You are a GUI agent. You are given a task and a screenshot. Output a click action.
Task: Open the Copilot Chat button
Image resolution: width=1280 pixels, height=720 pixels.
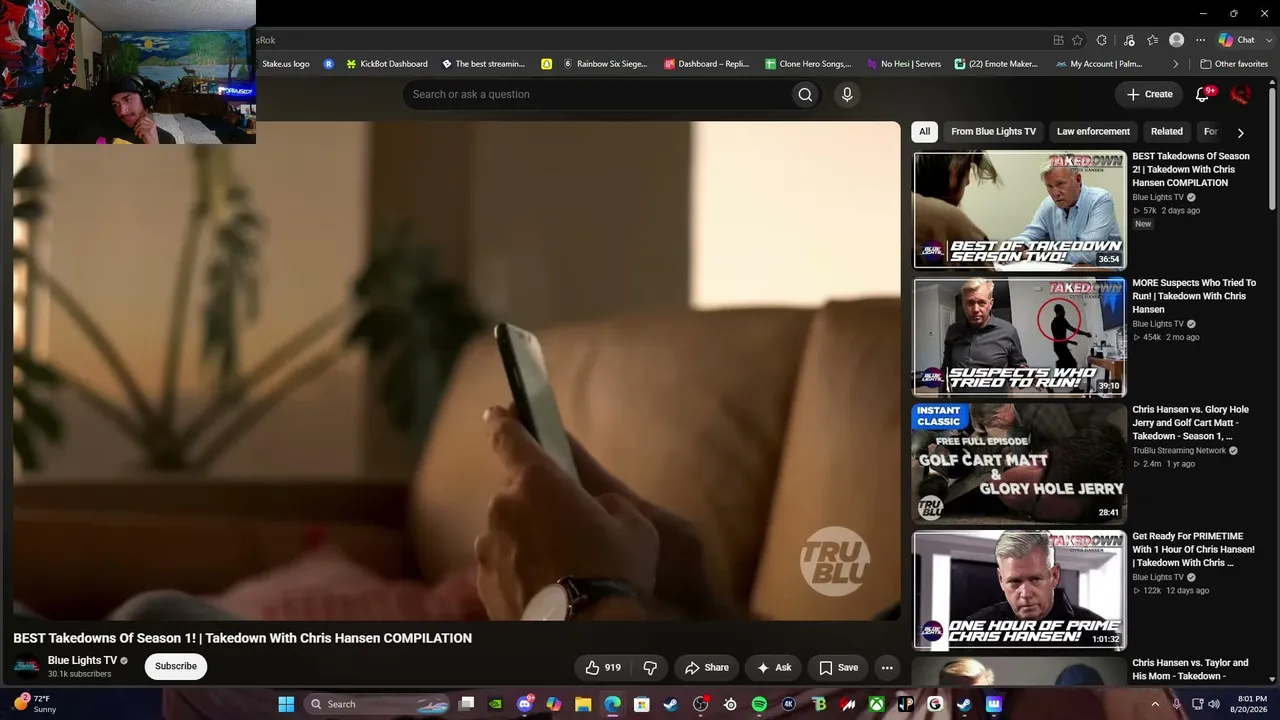click(x=1235, y=40)
